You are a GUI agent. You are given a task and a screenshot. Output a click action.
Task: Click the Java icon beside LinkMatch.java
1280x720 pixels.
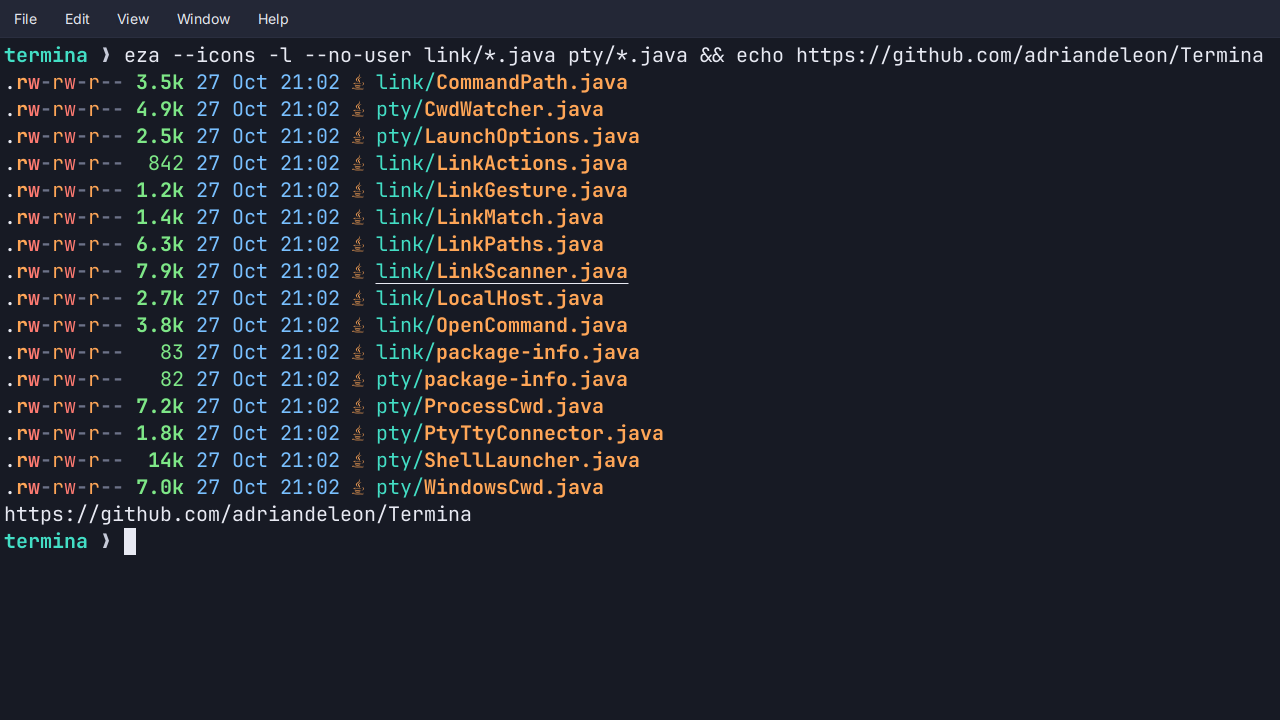pyautogui.click(x=358, y=217)
